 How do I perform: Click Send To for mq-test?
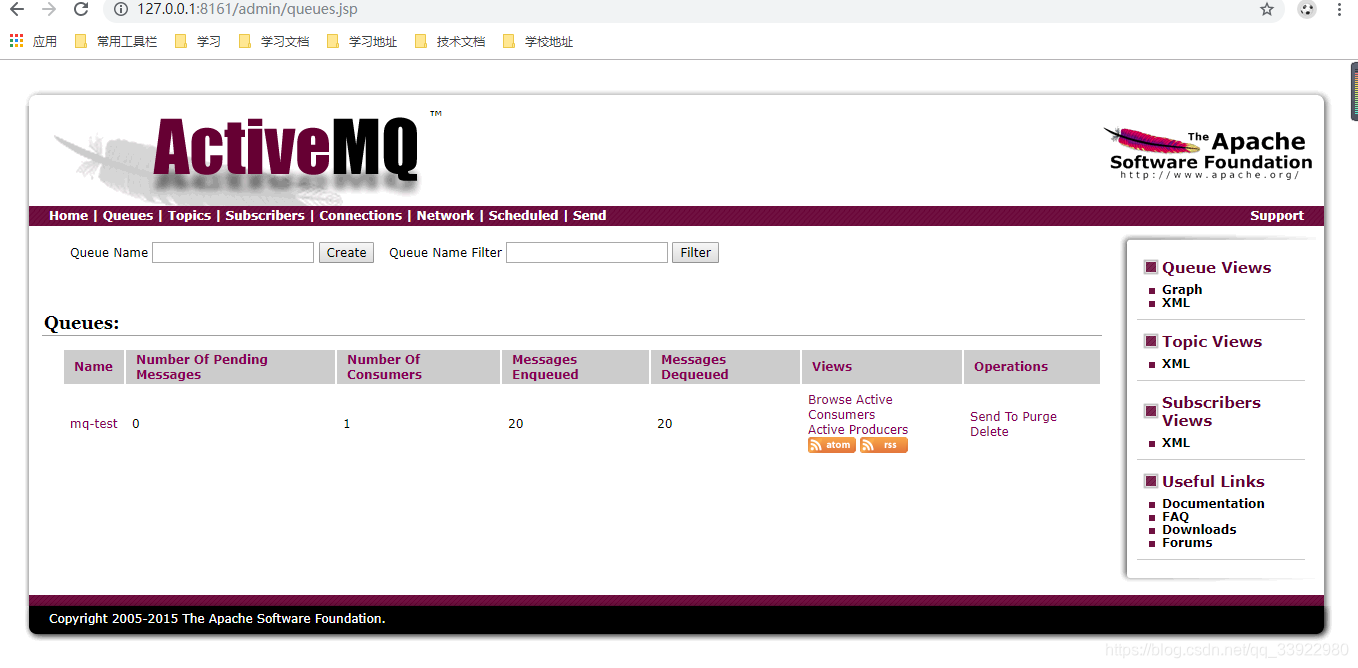994,417
